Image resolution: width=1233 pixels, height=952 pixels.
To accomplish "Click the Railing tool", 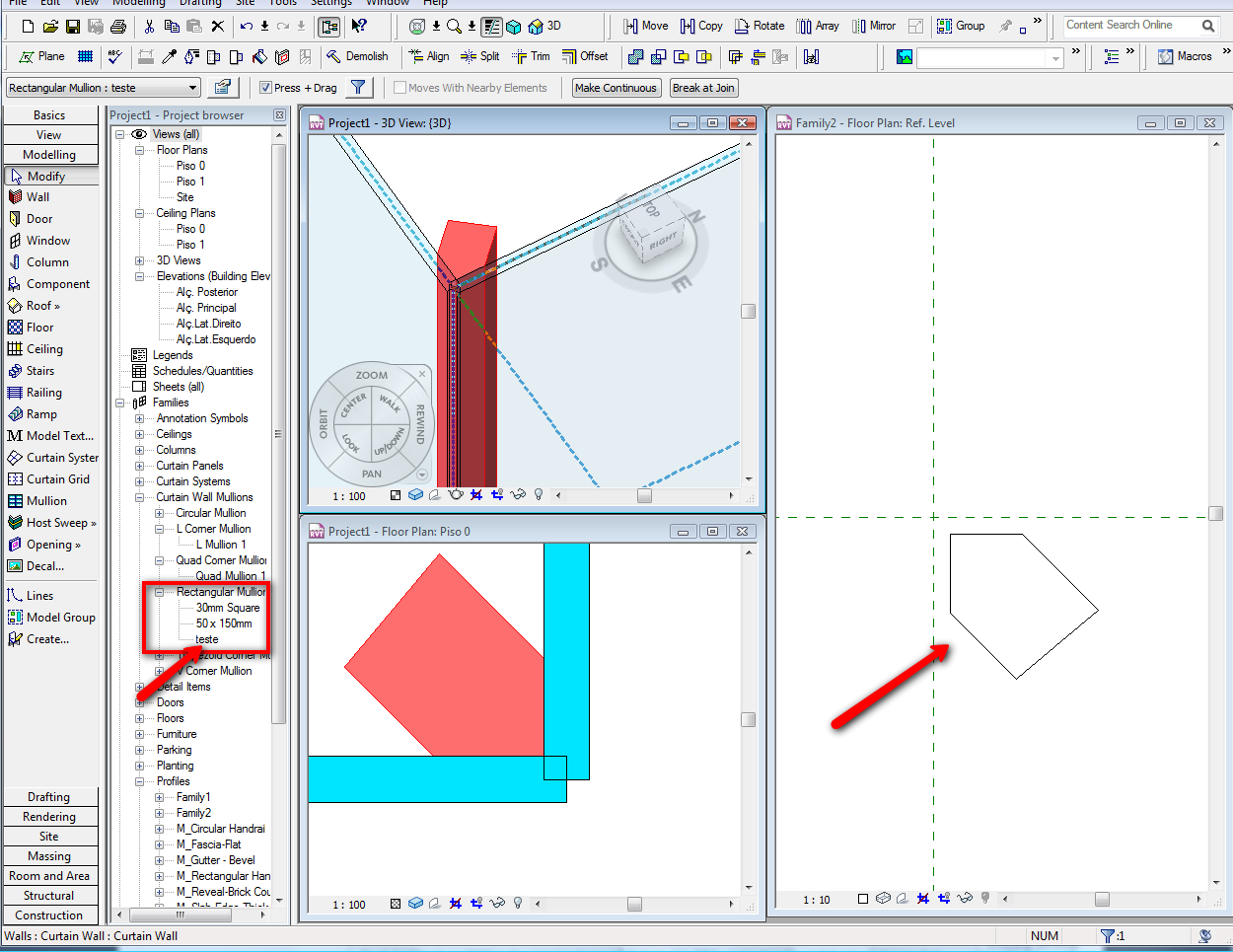I will [x=43, y=393].
